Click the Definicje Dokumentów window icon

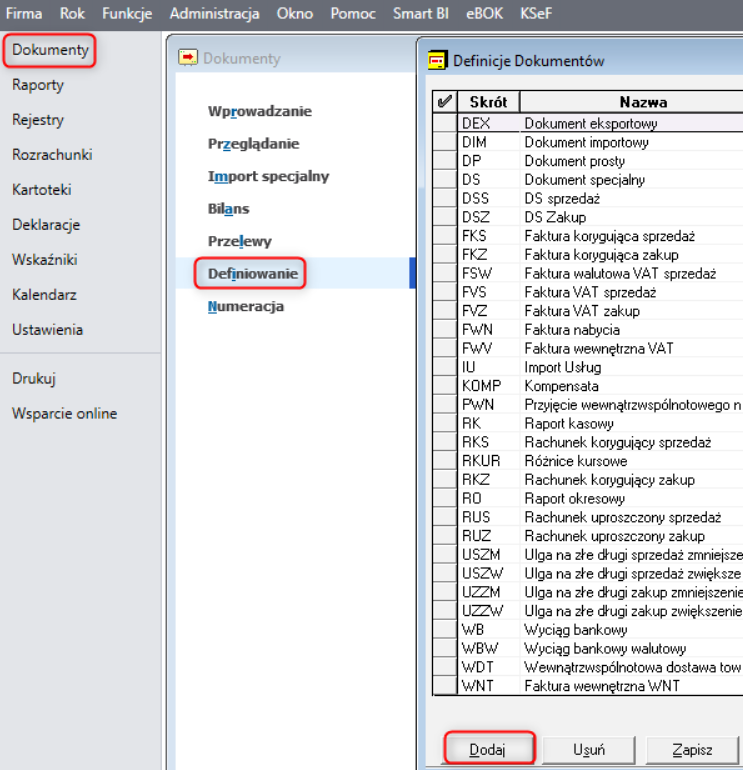tap(437, 60)
